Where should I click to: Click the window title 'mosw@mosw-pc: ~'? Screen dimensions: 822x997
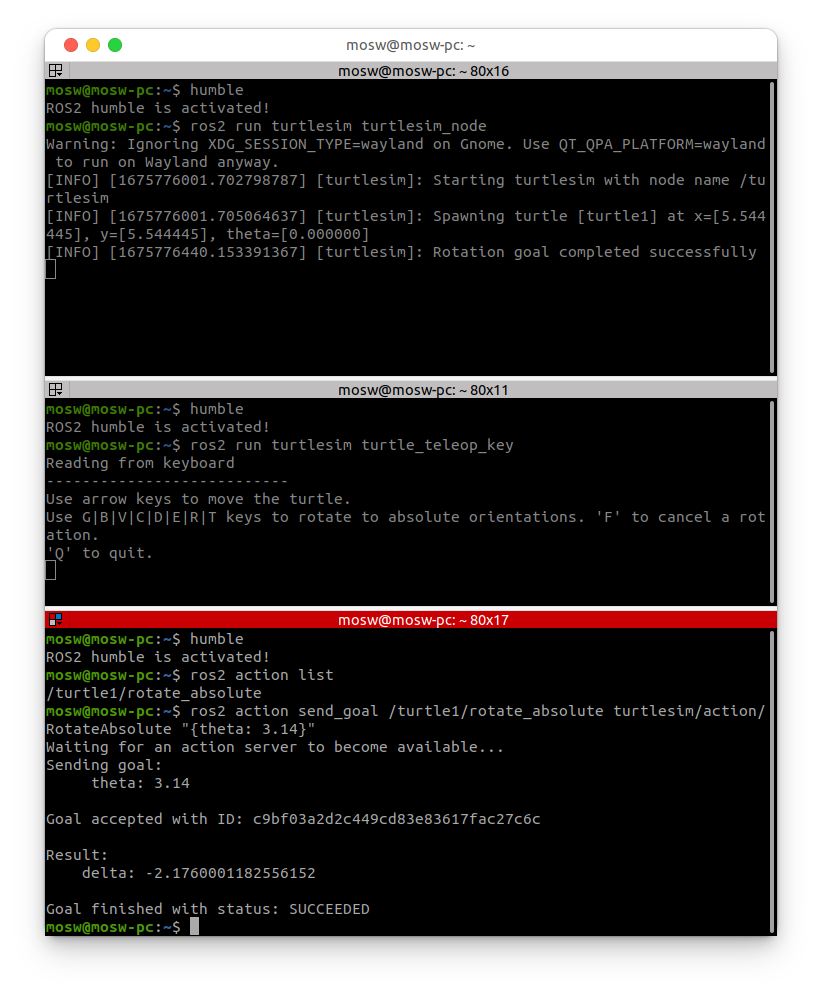(x=411, y=46)
